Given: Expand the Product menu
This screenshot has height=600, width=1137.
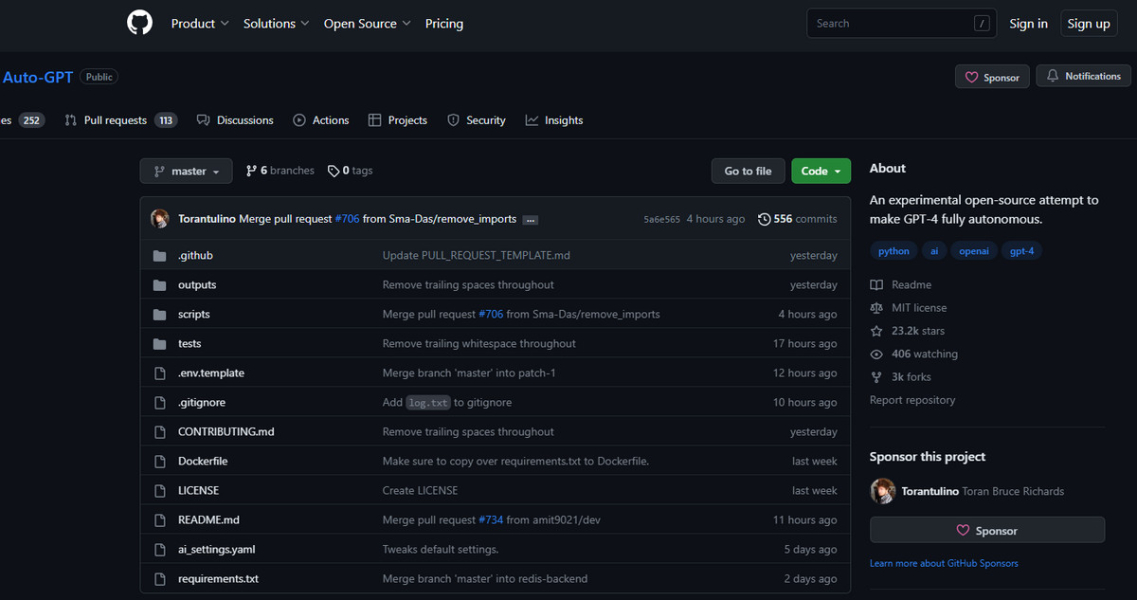Looking at the screenshot, I should [199, 24].
